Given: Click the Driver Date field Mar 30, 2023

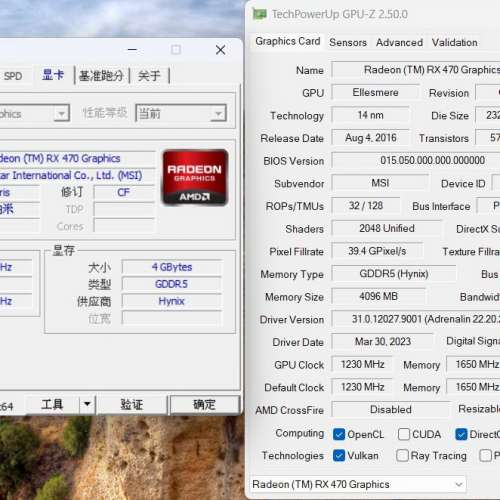Looking at the screenshot, I should [x=383, y=342].
